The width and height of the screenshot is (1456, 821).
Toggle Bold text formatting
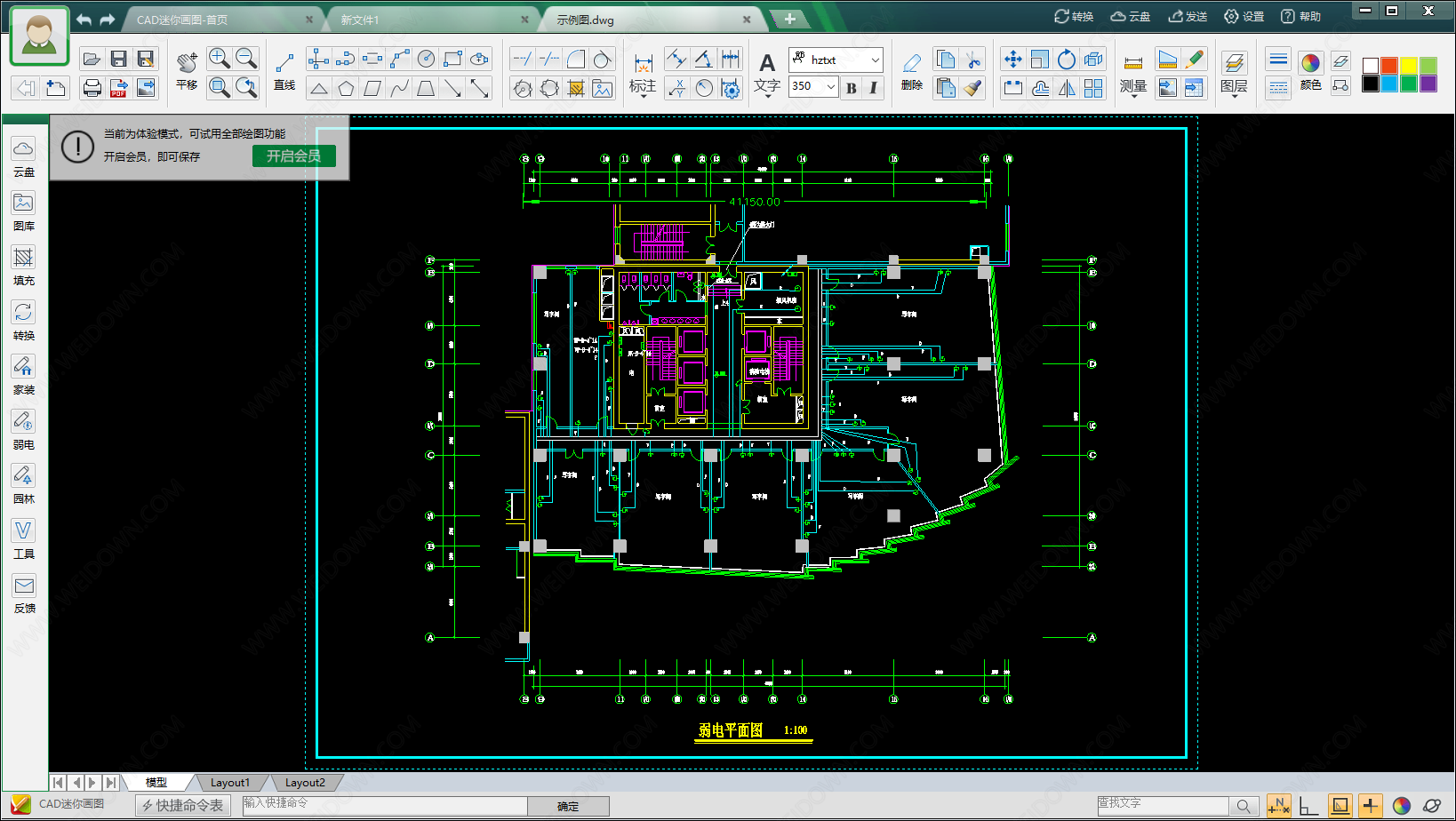click(x=852, y=87)
